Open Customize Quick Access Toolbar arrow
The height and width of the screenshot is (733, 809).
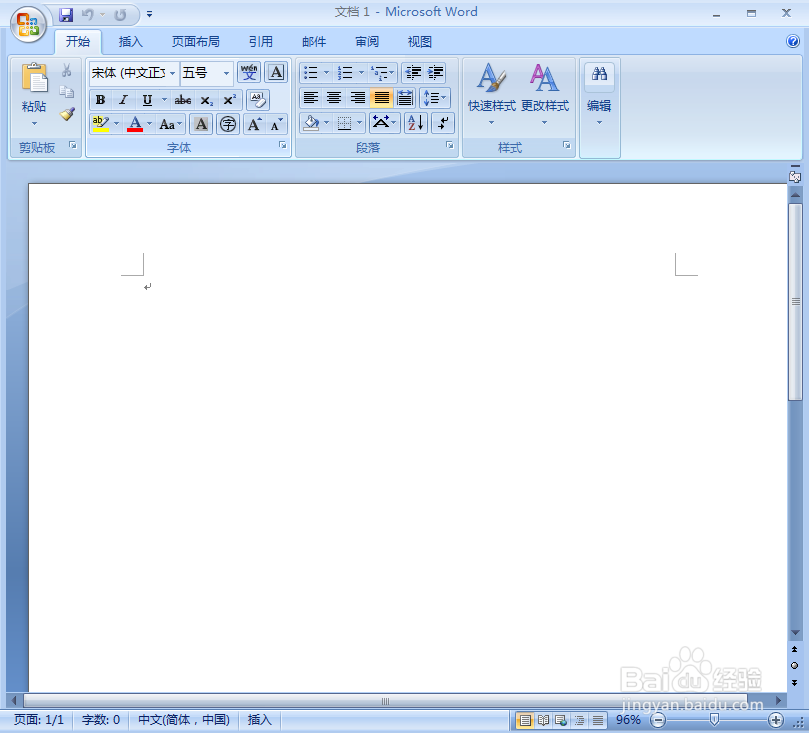[150, 14]
